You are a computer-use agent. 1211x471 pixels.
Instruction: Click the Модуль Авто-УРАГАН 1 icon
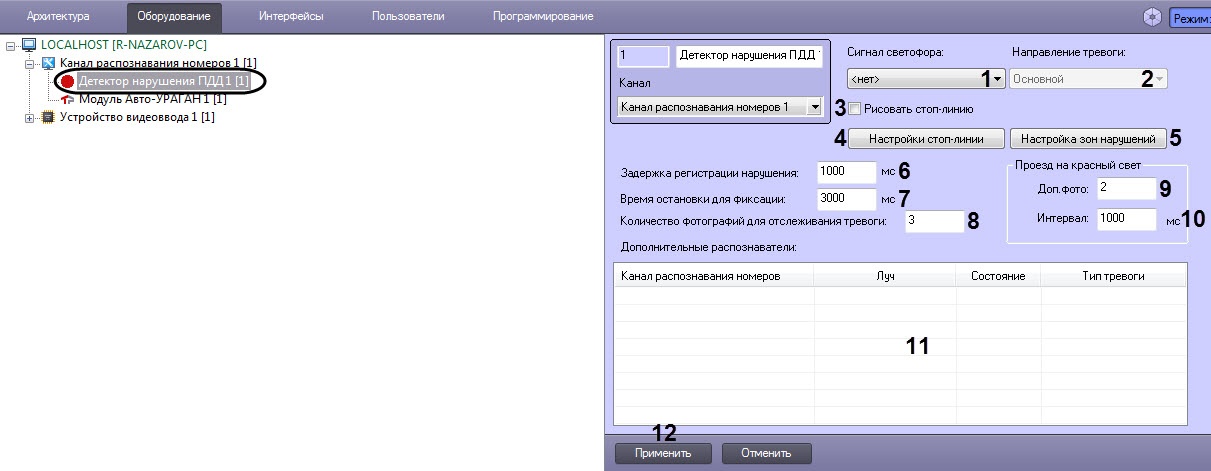pyautogui.click(x=68, y=99)
